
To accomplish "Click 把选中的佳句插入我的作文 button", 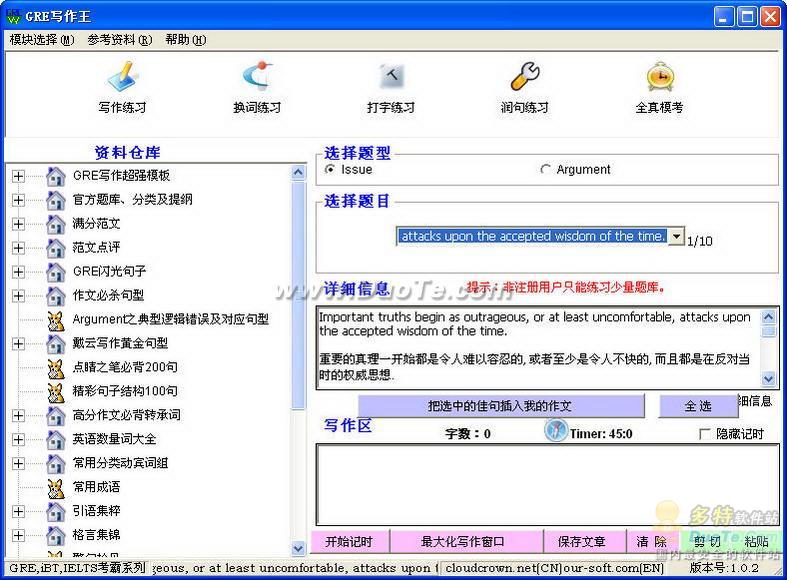I will [x=501, y=406].
